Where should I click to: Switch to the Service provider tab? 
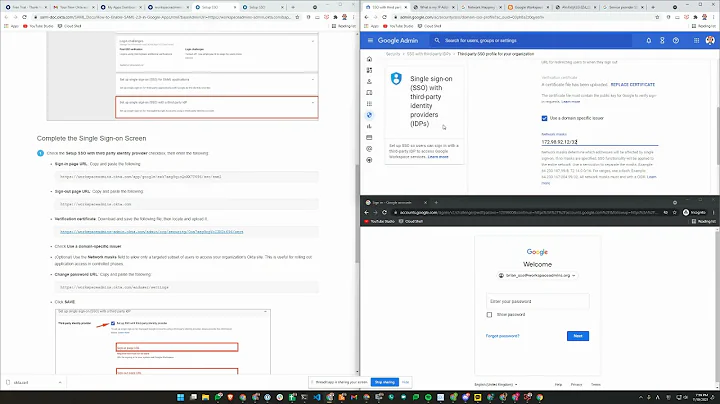pyautogui.click(x=622, y=7)
